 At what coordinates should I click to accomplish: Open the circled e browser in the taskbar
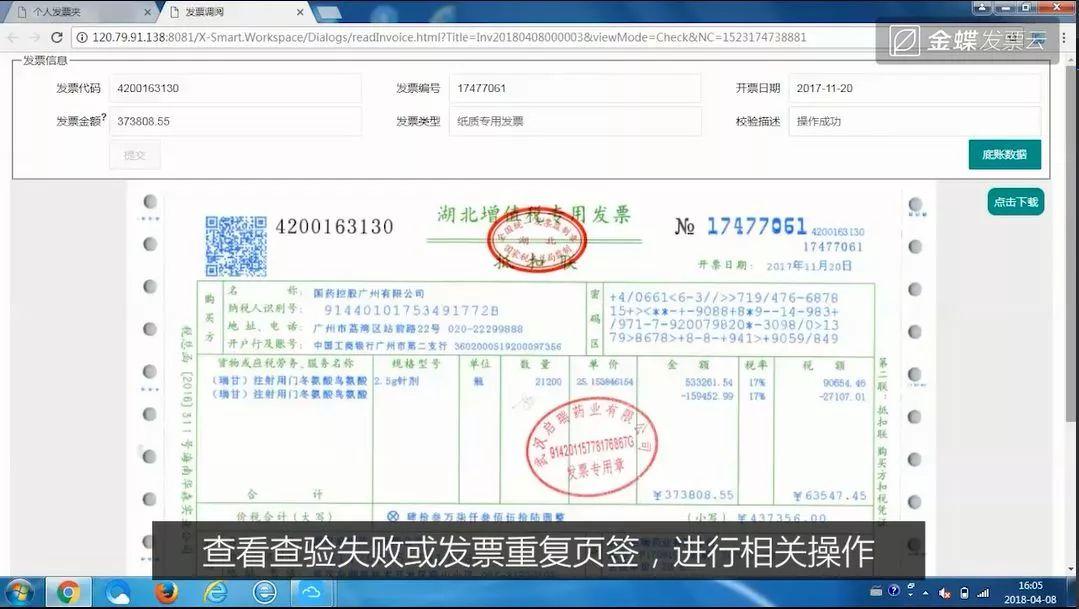[x=264, y=592]
